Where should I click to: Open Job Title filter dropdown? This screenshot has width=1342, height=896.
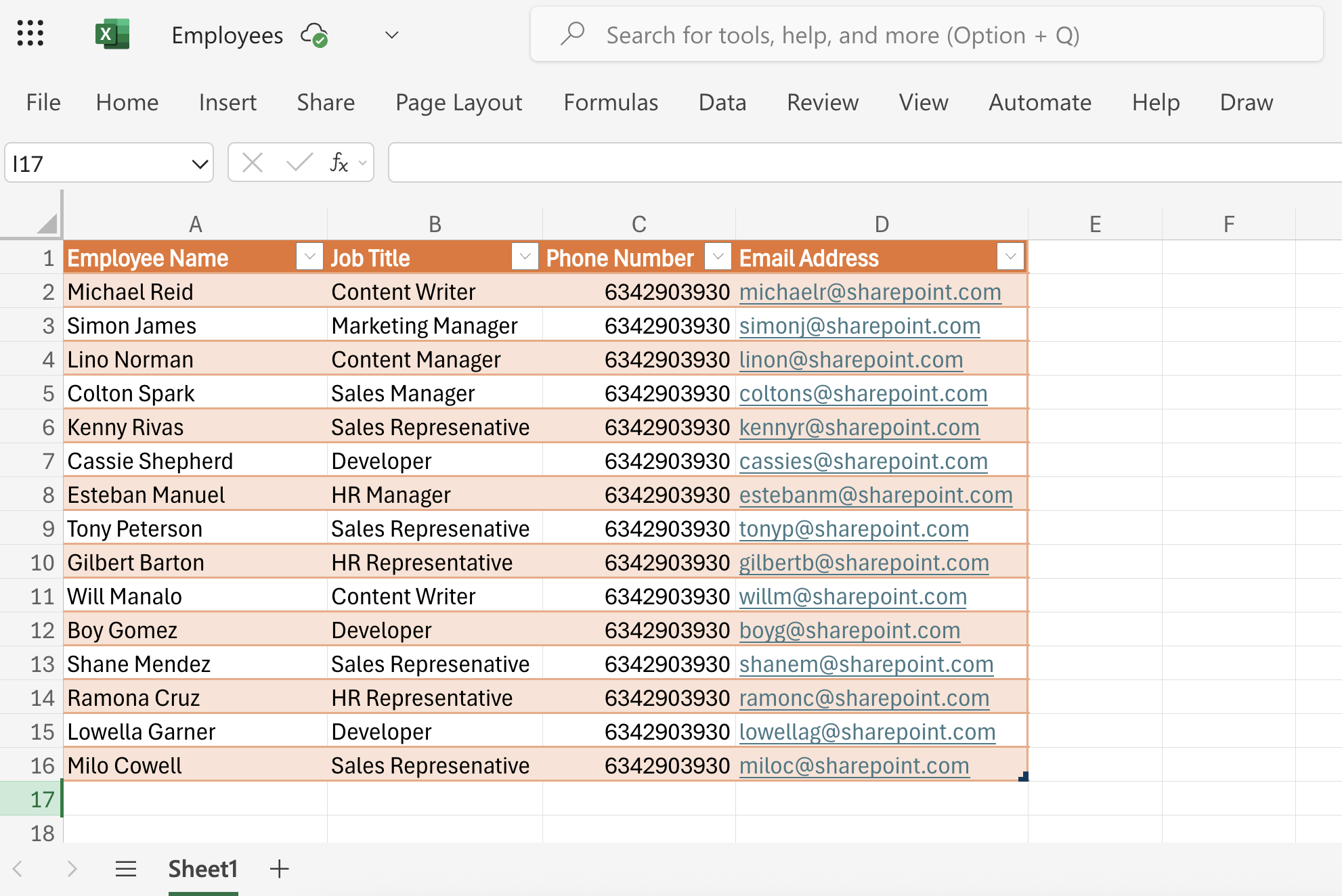525,257
